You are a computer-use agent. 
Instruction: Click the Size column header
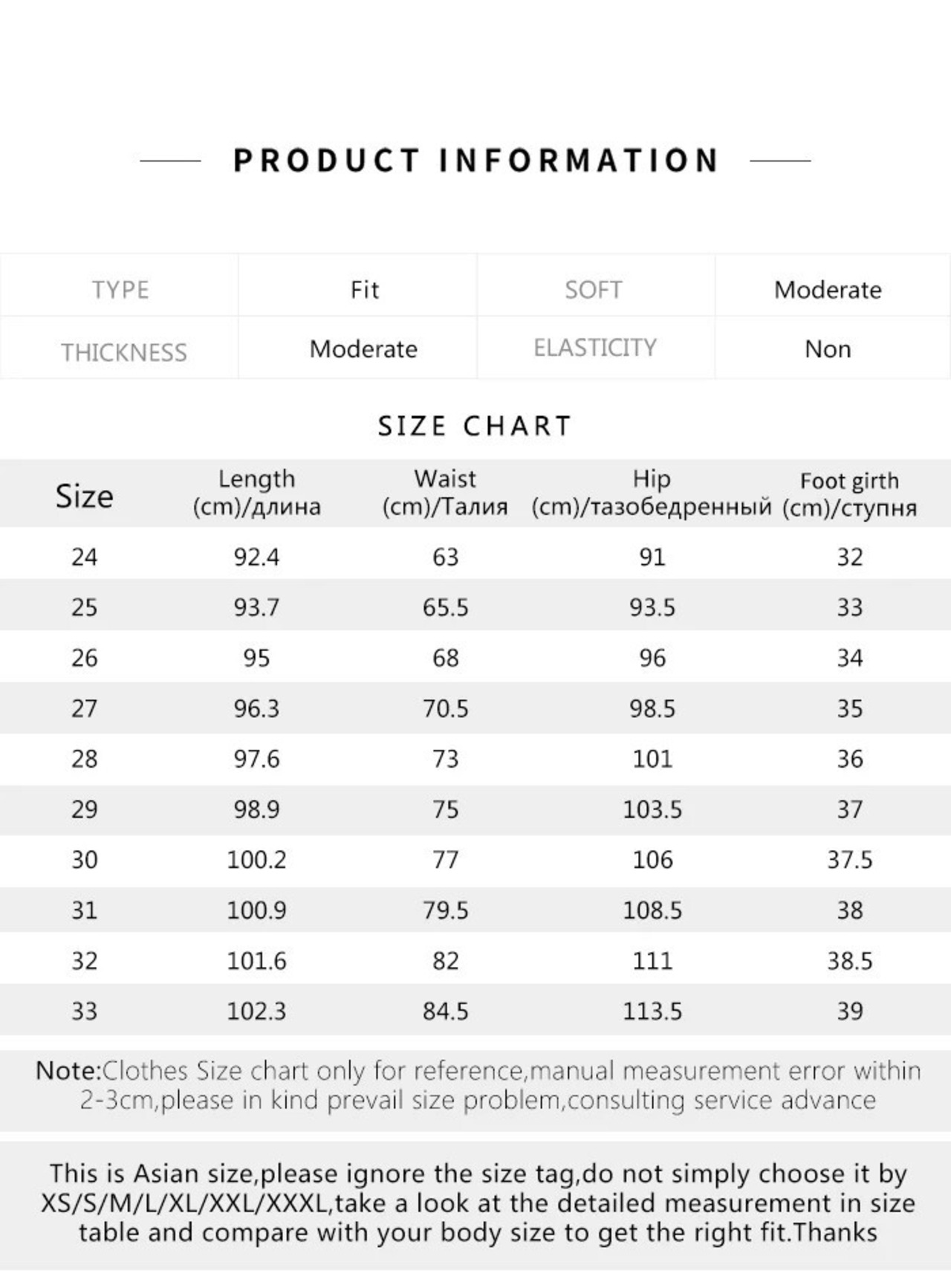[84, 496]
